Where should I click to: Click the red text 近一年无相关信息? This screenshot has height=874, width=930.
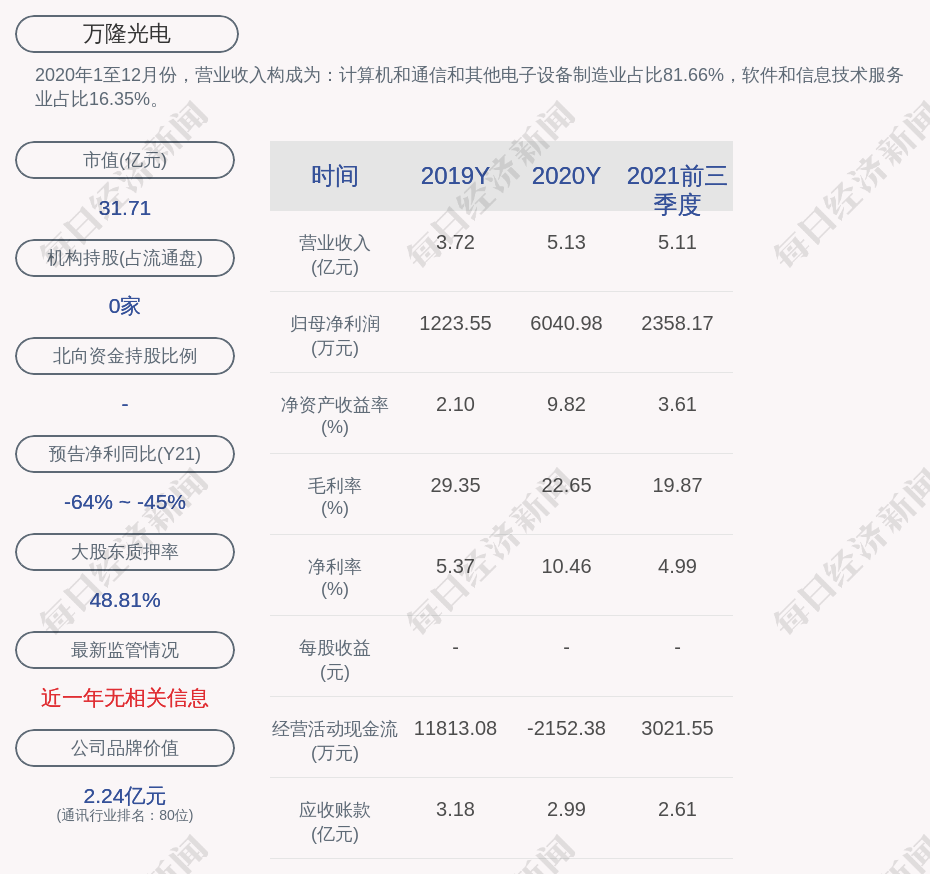(x=125, y=698)
